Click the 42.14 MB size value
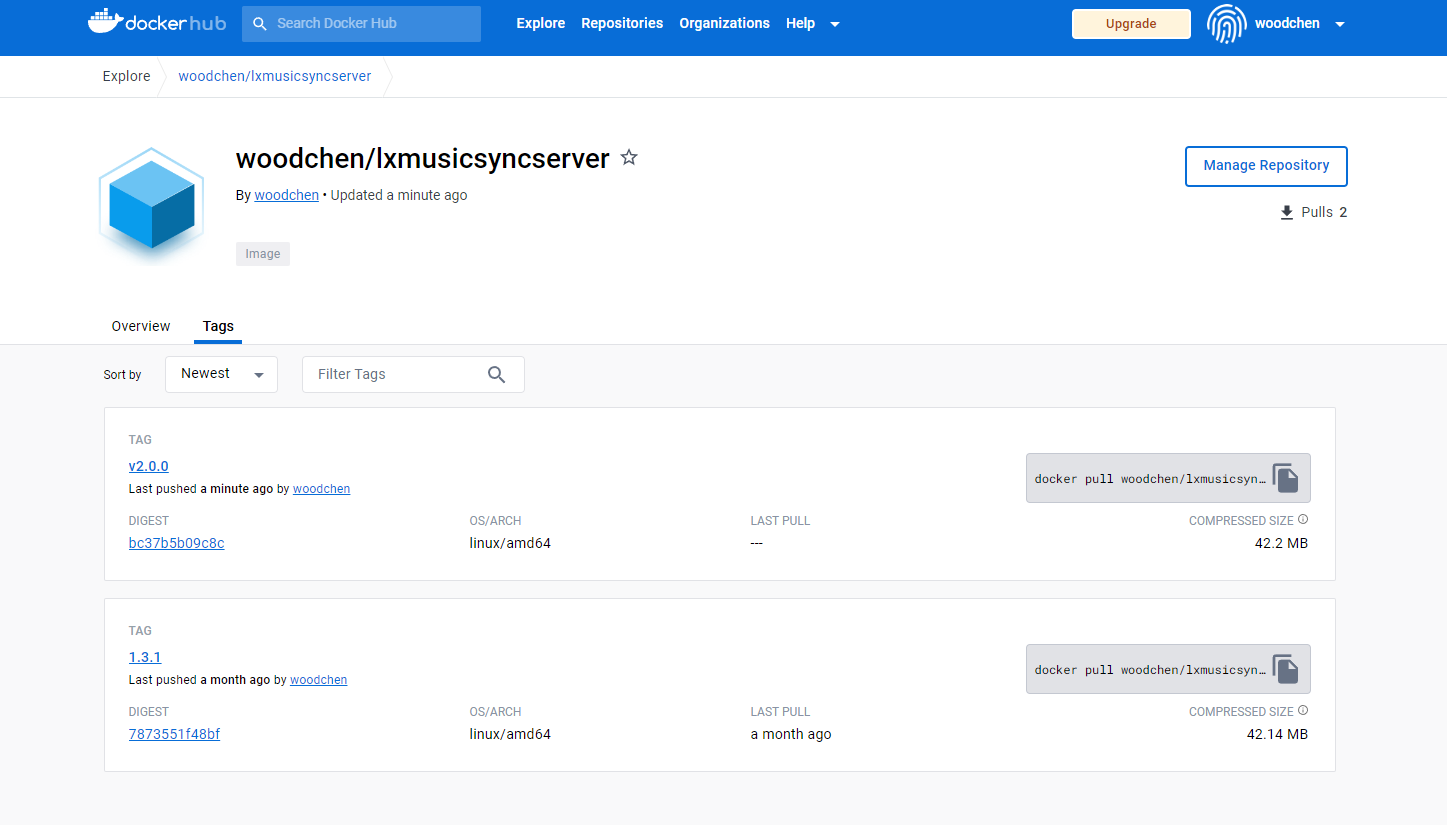1447x825 pixels. tap(1277, 734)
